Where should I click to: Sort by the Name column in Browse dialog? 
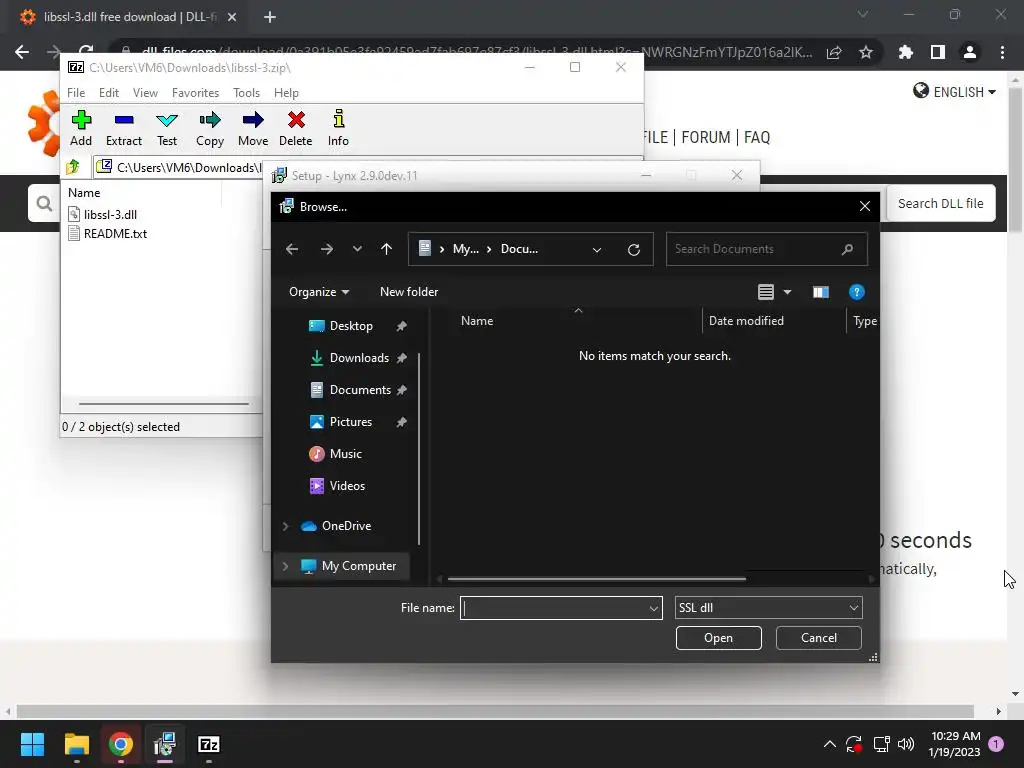click(x=477, y=321)
